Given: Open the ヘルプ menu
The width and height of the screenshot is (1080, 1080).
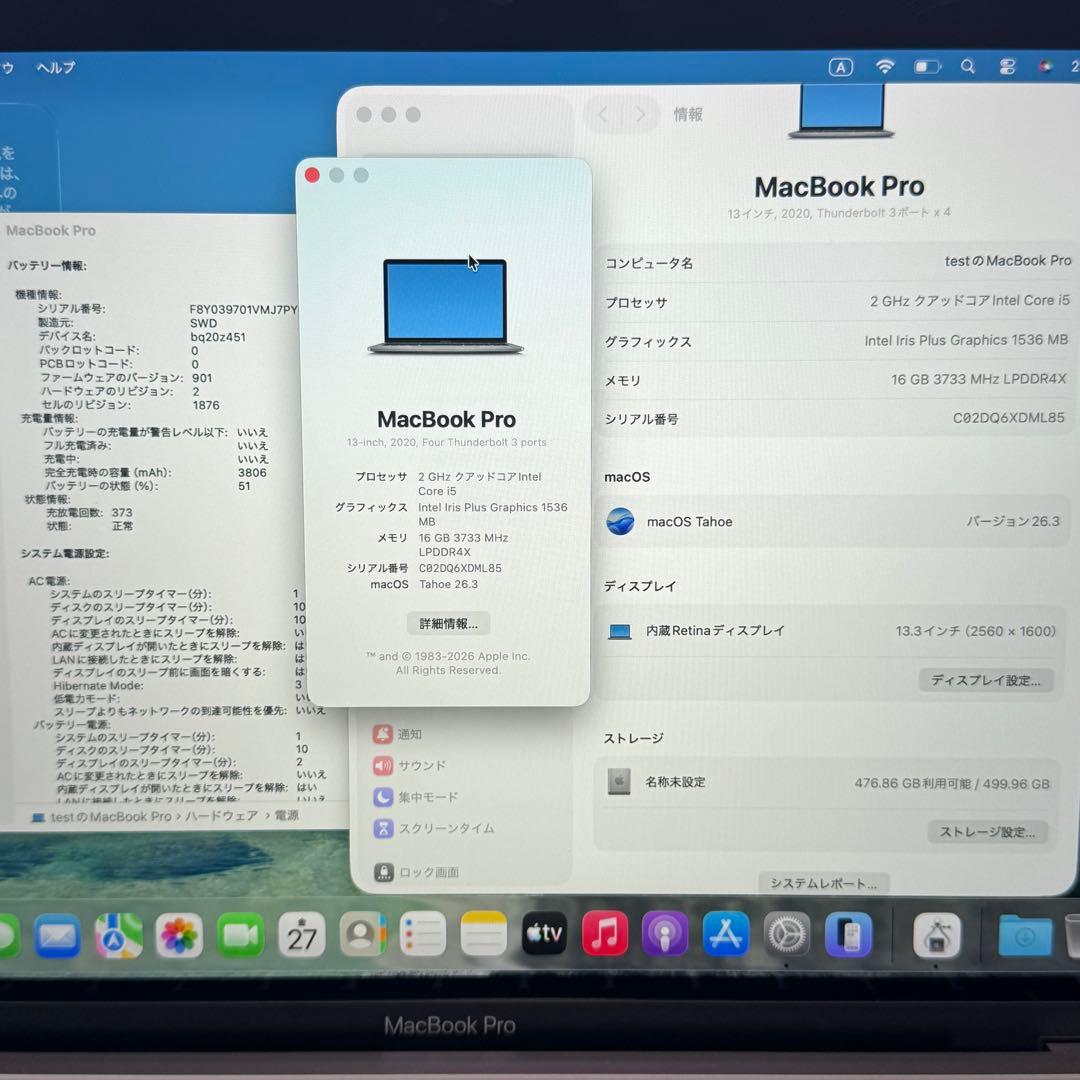Looking at the screenshot, I should coord(56,68).
